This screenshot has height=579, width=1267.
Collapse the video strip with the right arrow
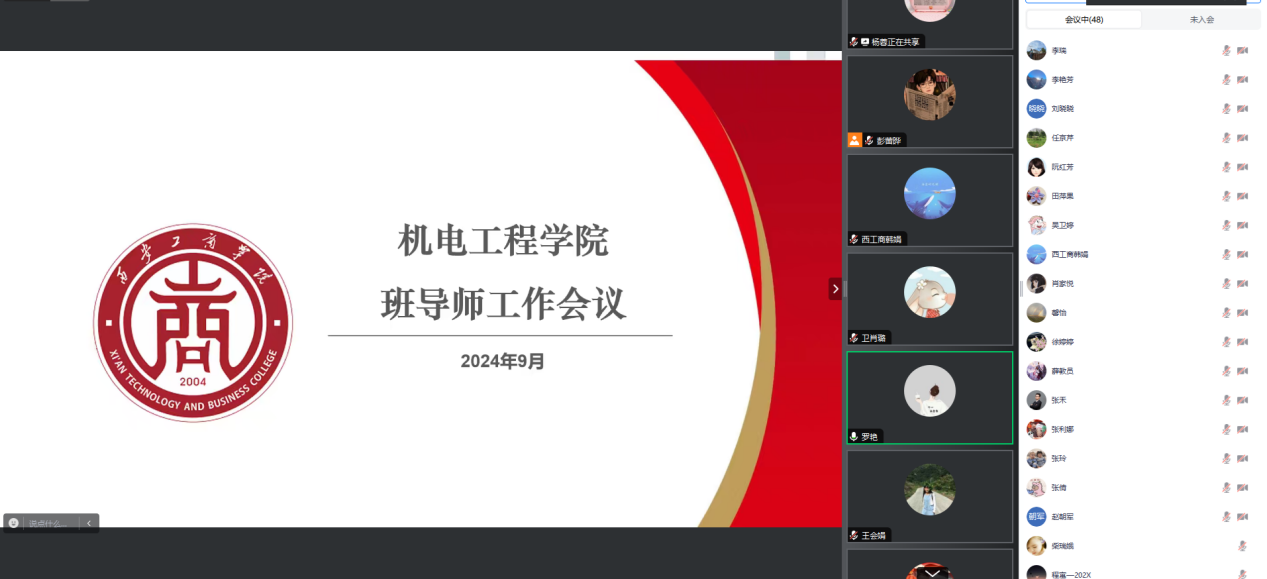[835, 289]
